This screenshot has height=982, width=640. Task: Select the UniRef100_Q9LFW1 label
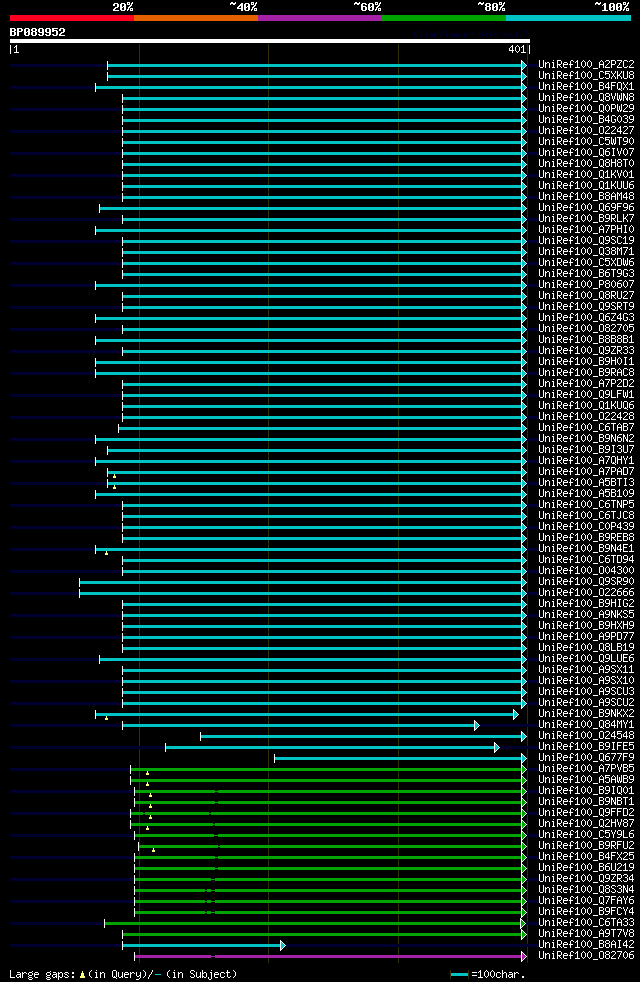click(586, 395)
